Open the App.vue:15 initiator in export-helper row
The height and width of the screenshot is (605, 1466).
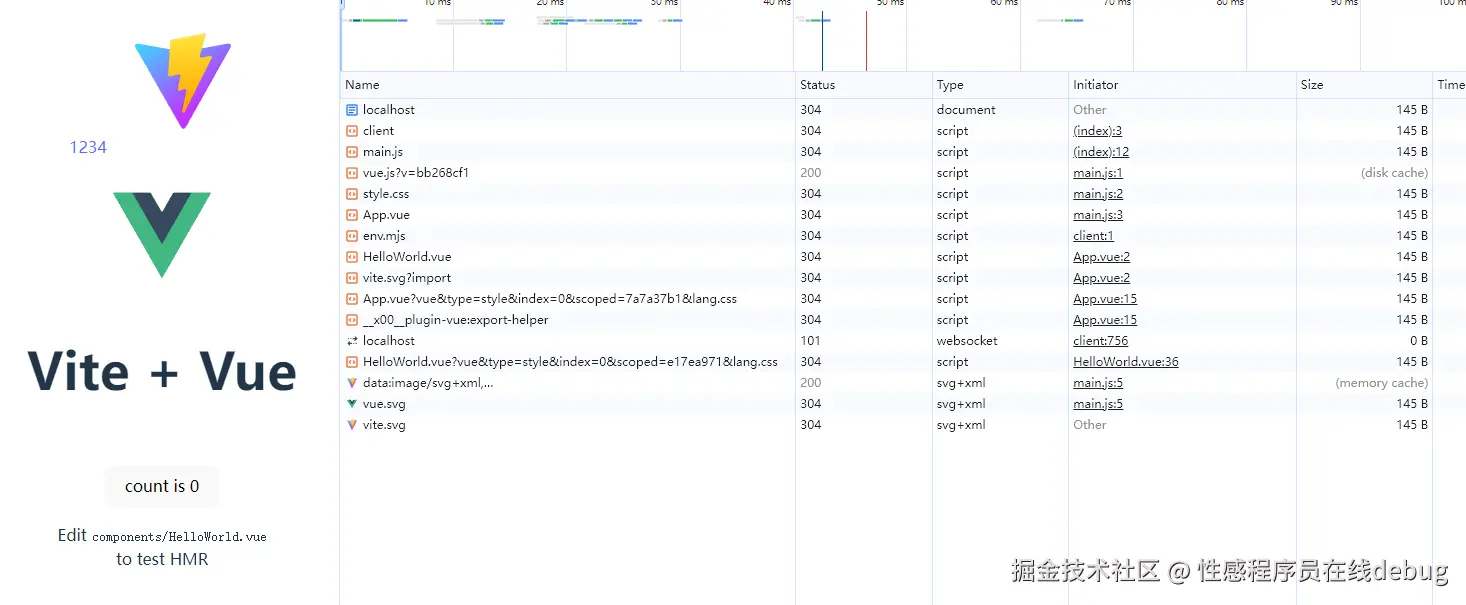click(x=1105, y=320)
